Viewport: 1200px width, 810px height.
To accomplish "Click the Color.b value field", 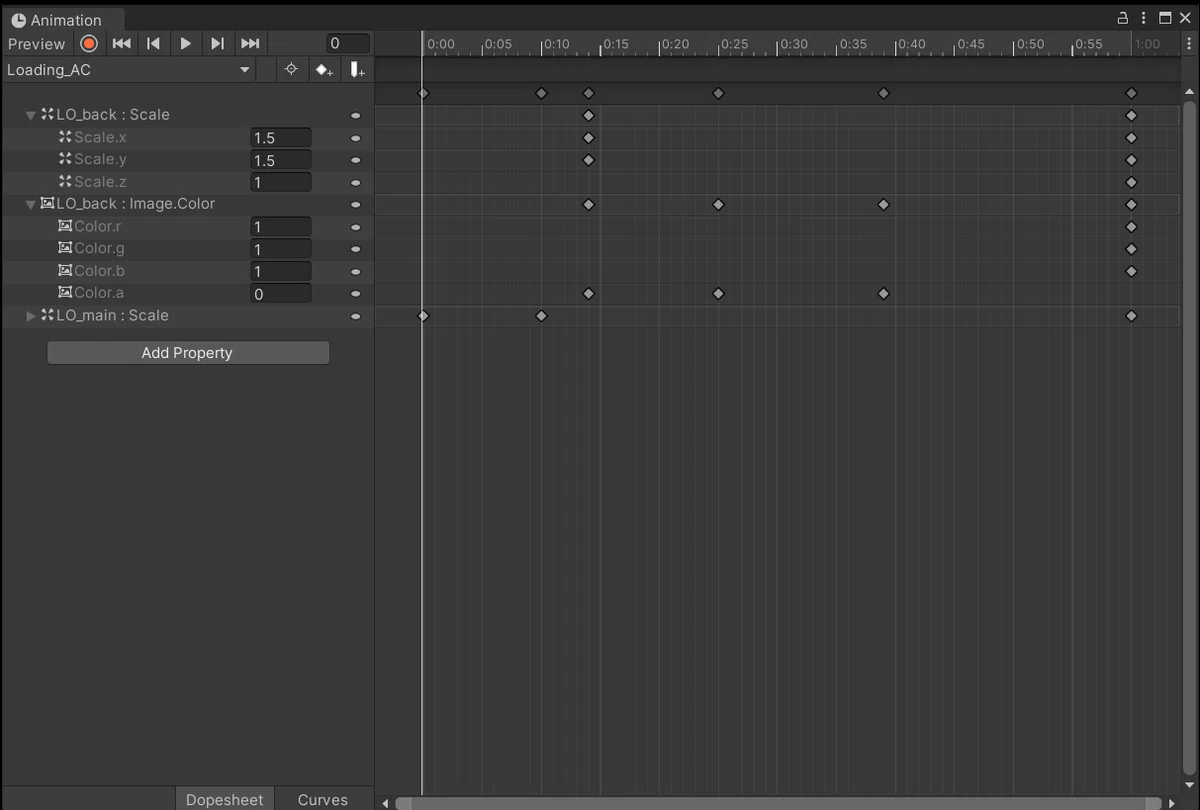I will (x=280, y=271).
